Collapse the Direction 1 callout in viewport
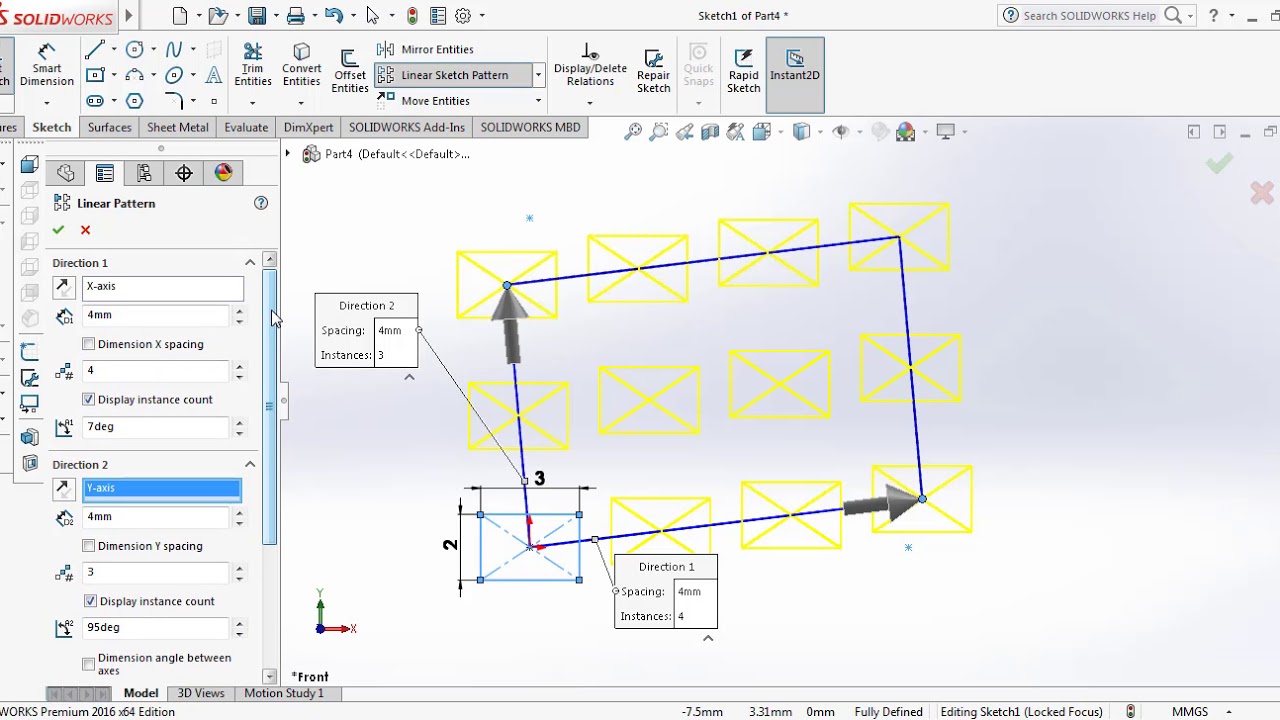Image resolution: width=1280 pixels, height=720 pixels. (x=708, y=638)
